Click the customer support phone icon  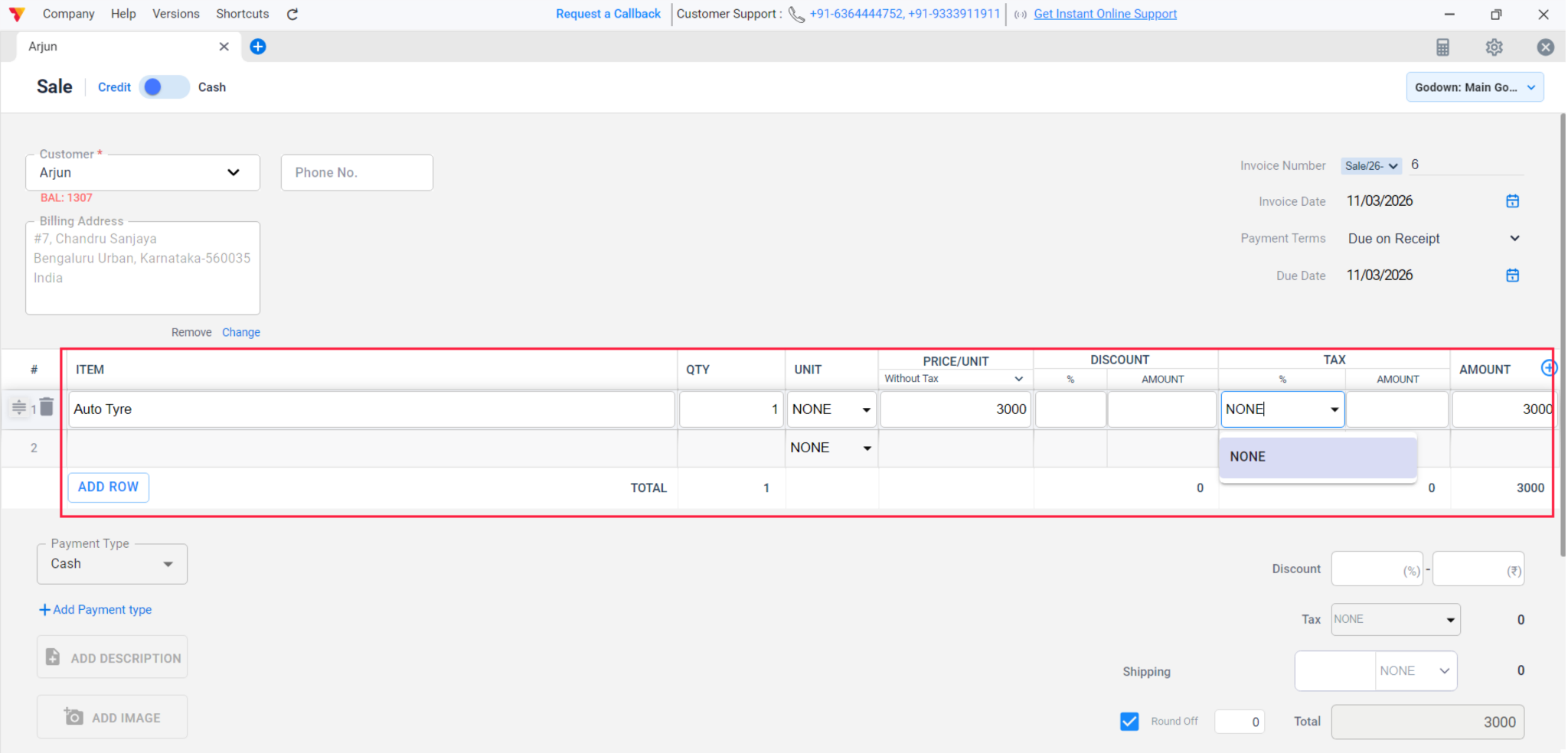(x=796, y=15)
